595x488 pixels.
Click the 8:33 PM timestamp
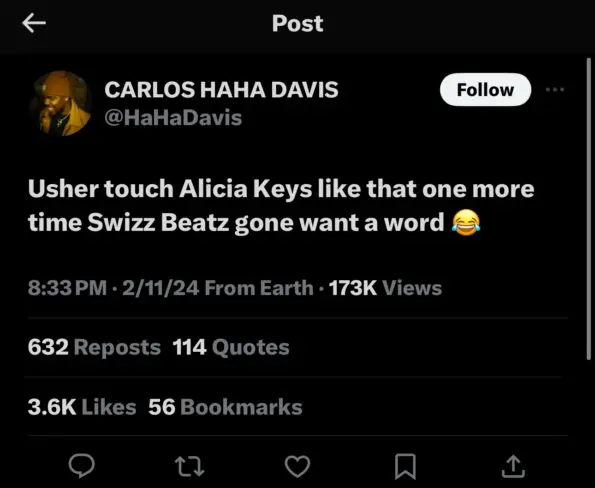pyautogui.click(x=67, y=288)
